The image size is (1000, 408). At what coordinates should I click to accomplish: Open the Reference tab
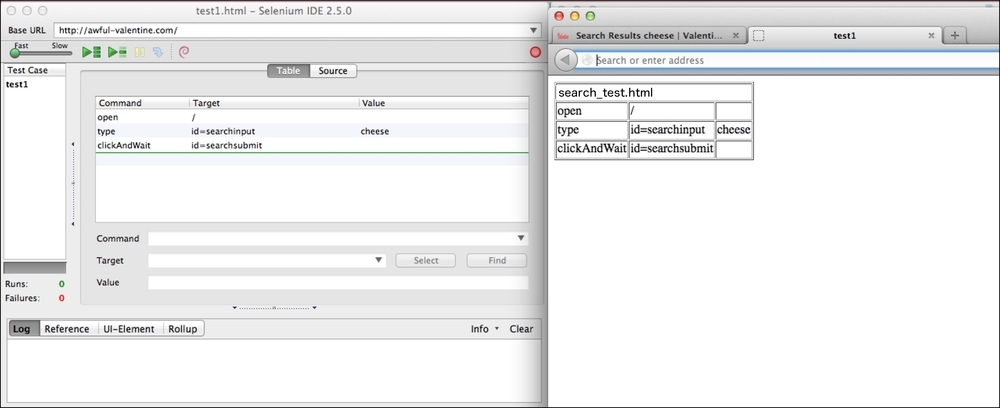coord(67,329)
